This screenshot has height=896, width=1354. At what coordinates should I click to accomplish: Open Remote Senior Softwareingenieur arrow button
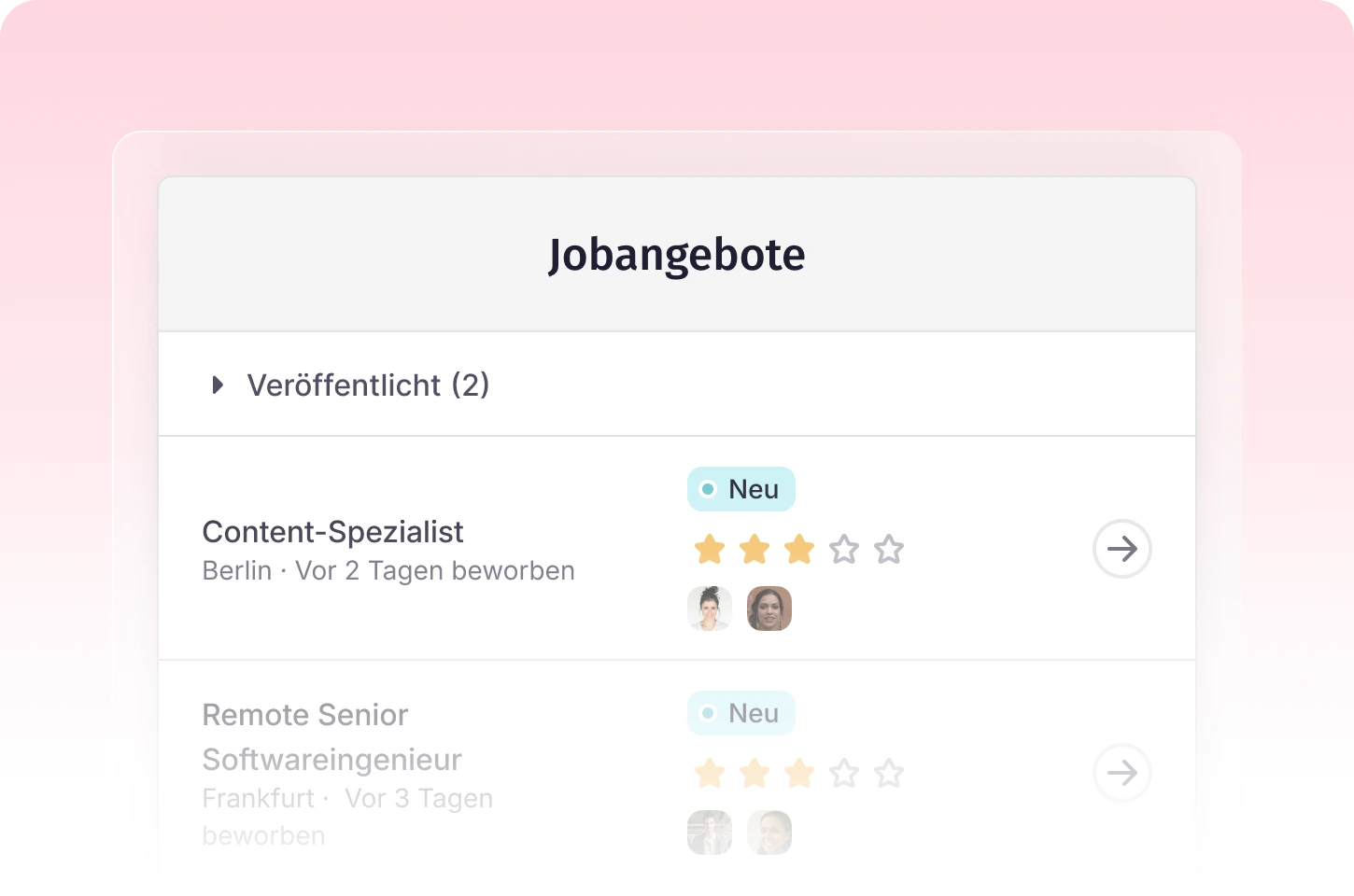pyautogui.click(x=1121, y=773)
